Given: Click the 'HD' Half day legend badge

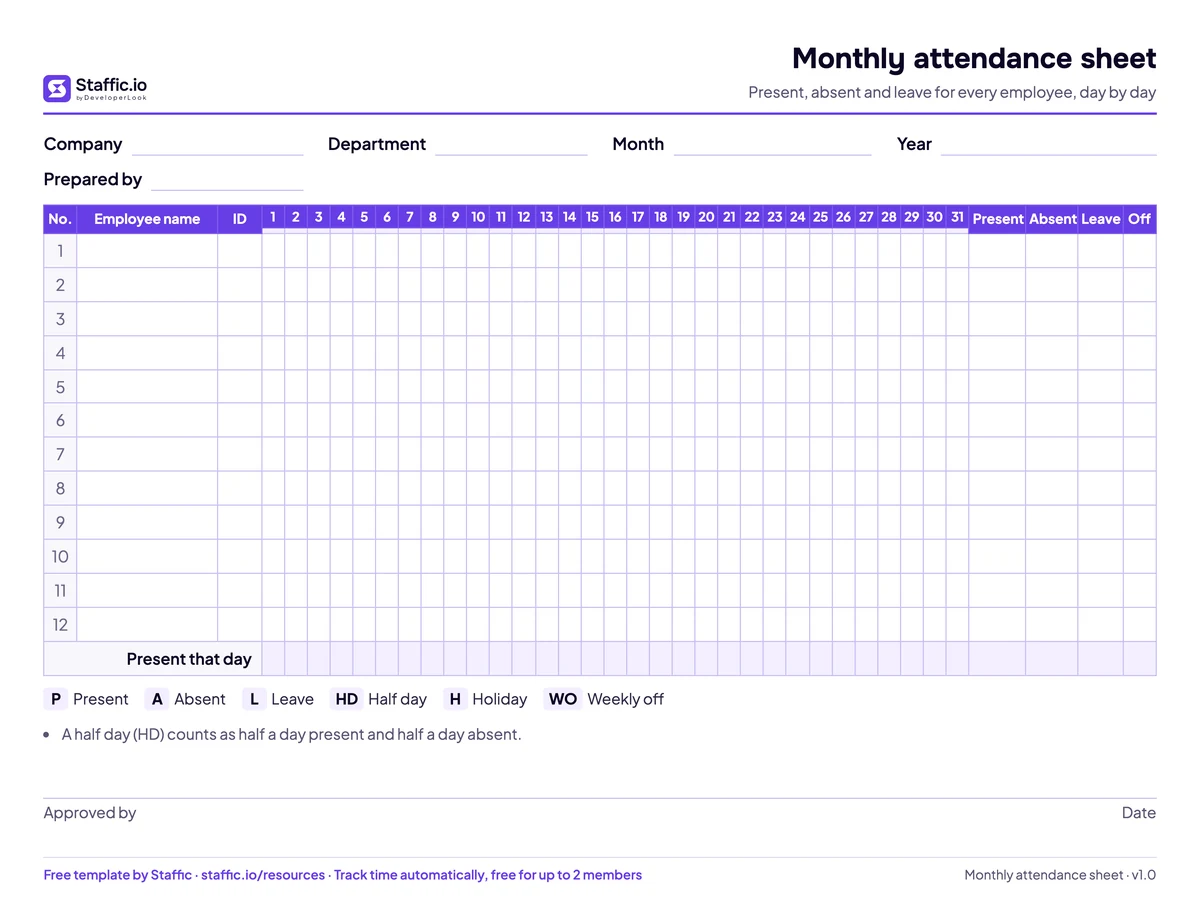Looking at the screenshot, I should pyautogui.click(x=346, y=699).
